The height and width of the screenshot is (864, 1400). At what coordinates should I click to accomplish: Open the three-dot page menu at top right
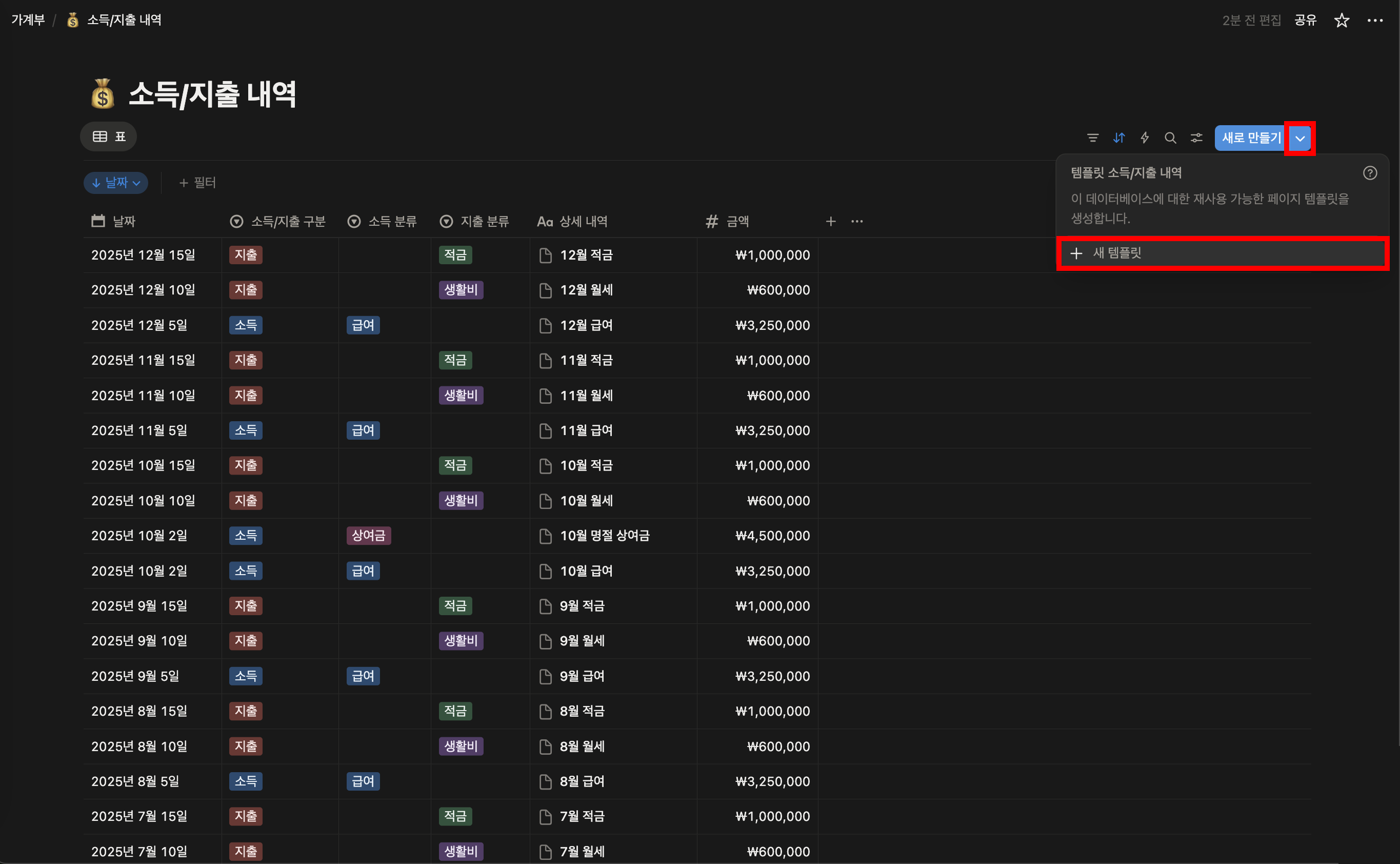pos(1374,21)
